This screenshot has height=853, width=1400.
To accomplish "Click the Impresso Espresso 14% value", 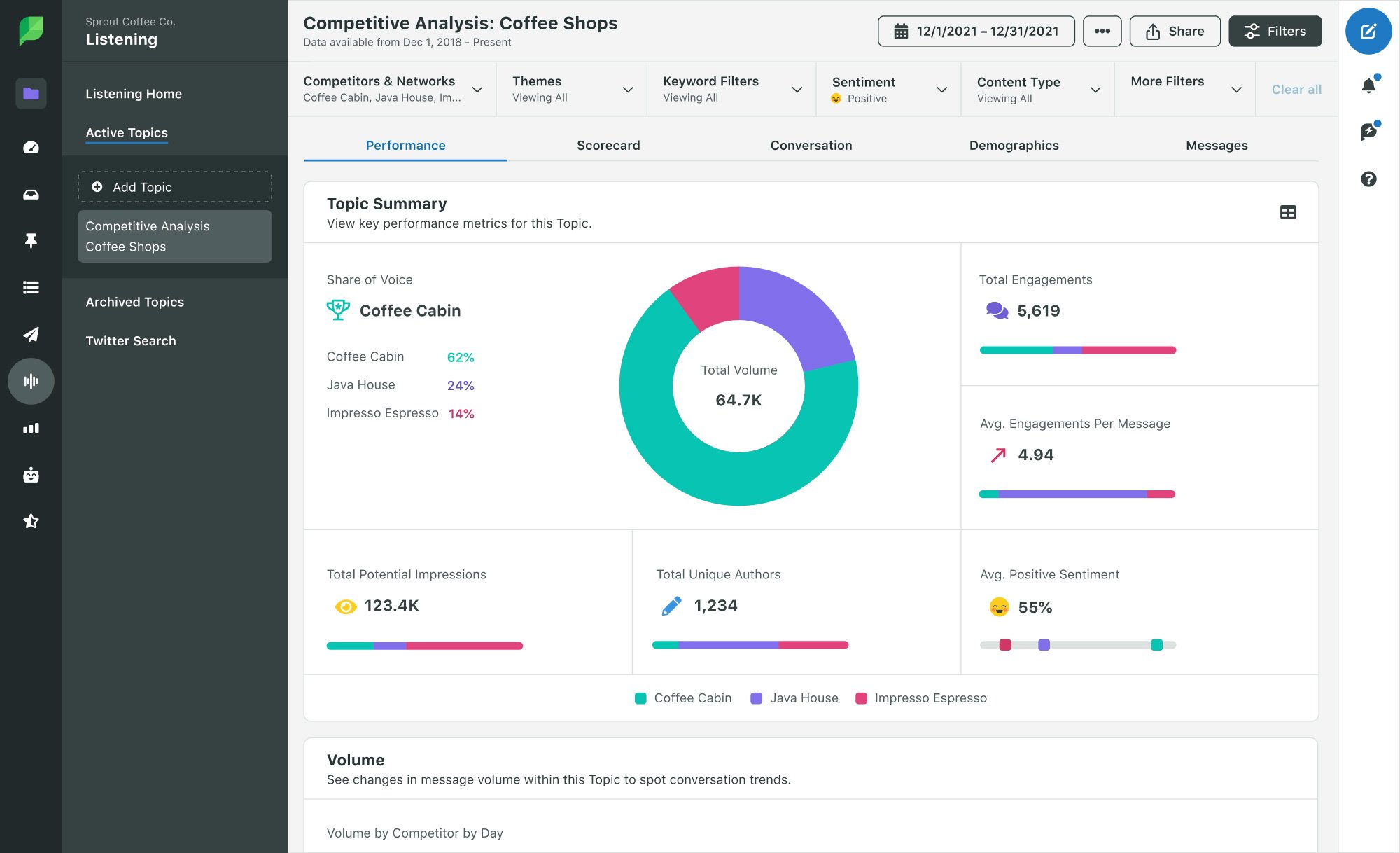I will click(461, 414).
